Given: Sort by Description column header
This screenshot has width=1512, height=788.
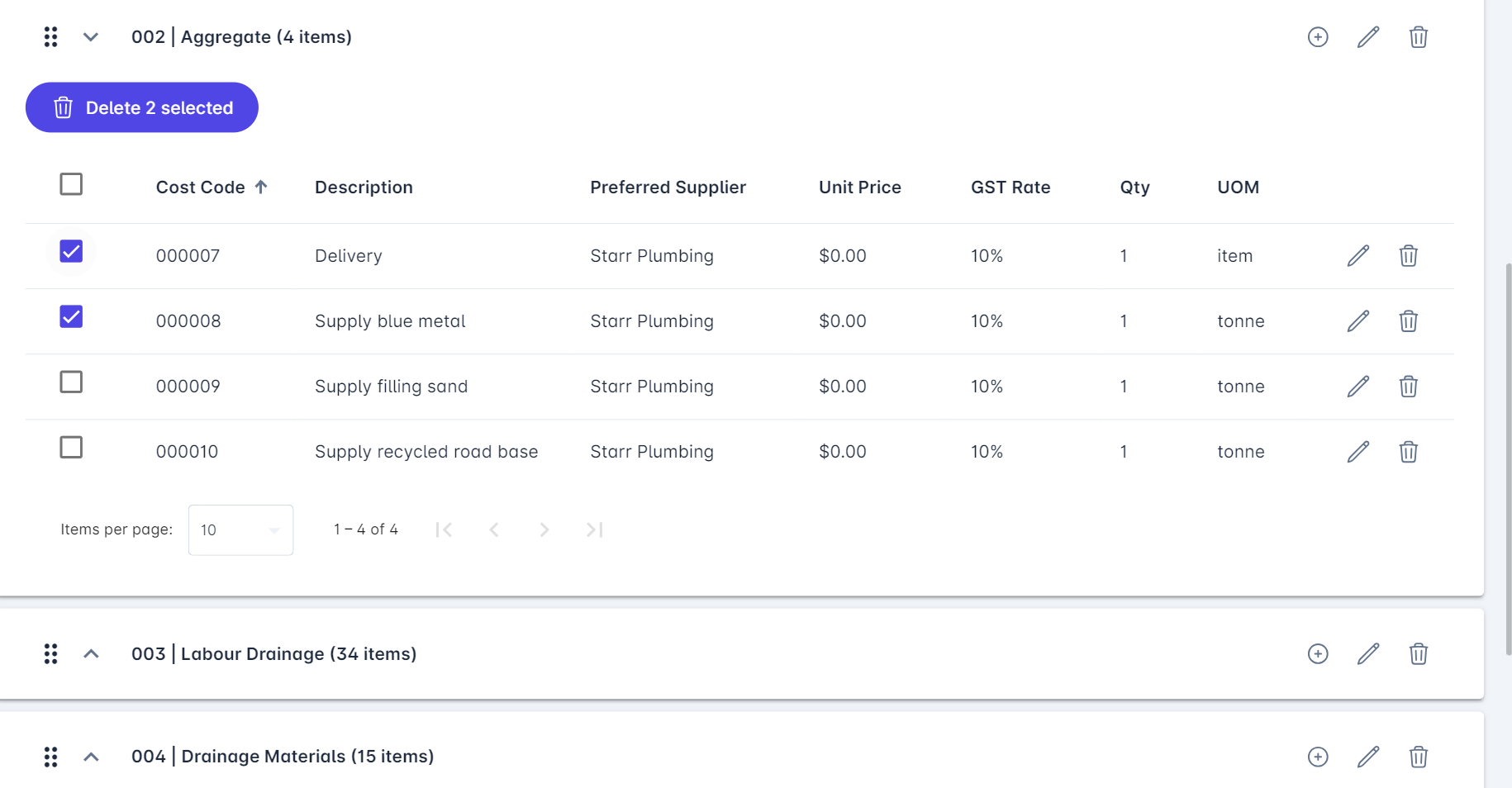Looking at the screenshot, I should (x=364, y=188).
